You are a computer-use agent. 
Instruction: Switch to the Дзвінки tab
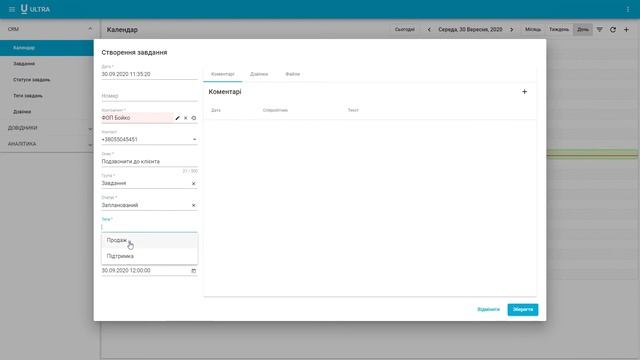[259, 74]
